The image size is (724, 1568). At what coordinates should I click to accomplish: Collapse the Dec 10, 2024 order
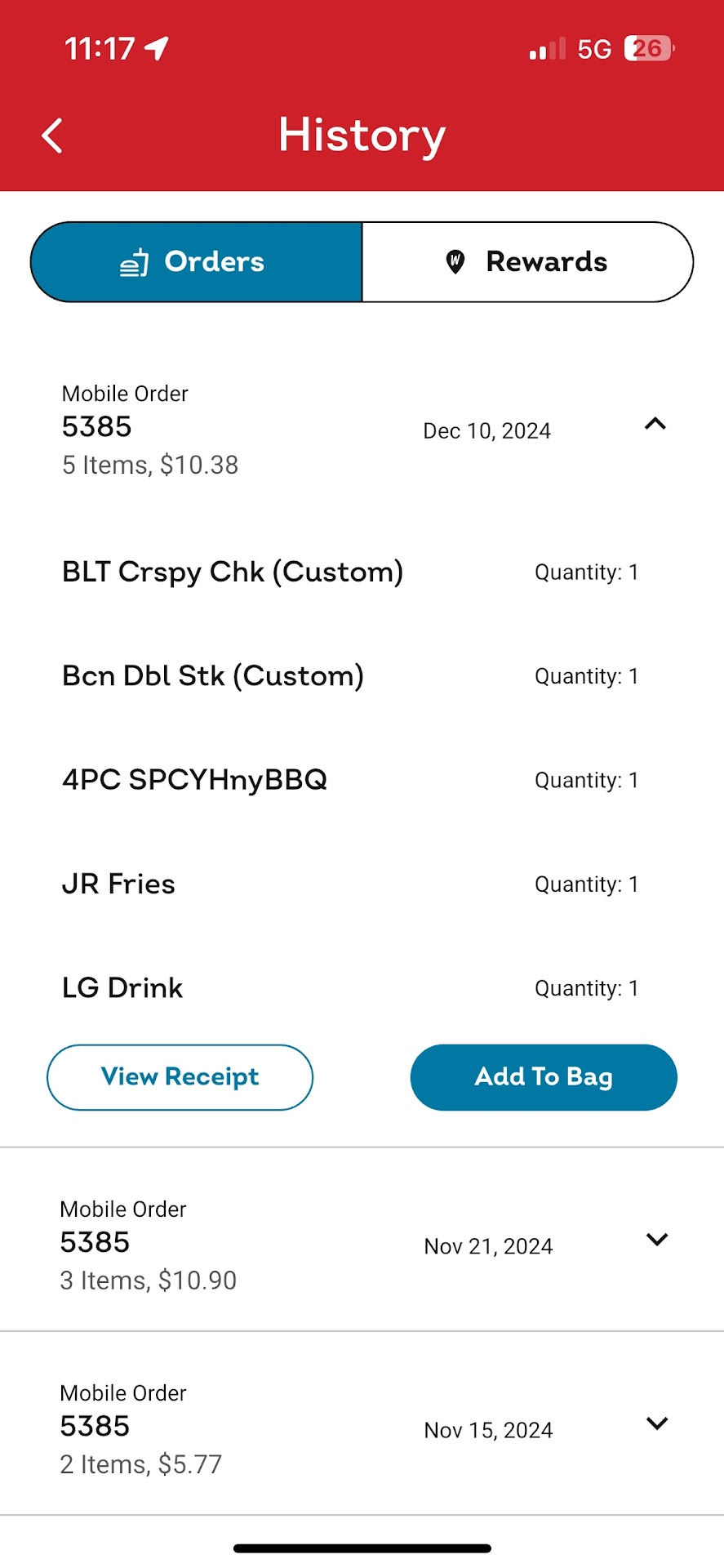tap(655, 424)
